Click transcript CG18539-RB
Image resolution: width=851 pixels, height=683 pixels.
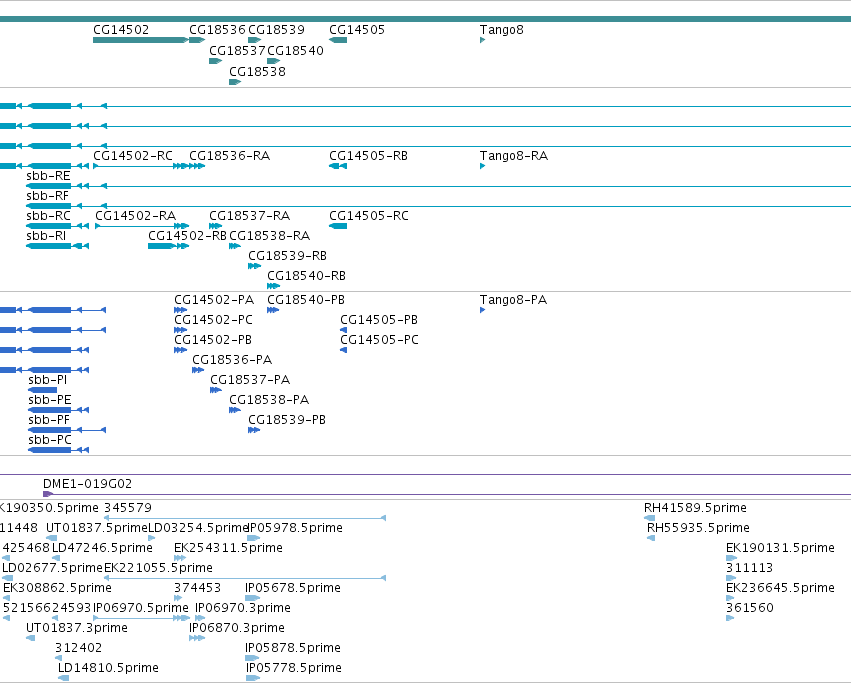click(x=255, y=266)
